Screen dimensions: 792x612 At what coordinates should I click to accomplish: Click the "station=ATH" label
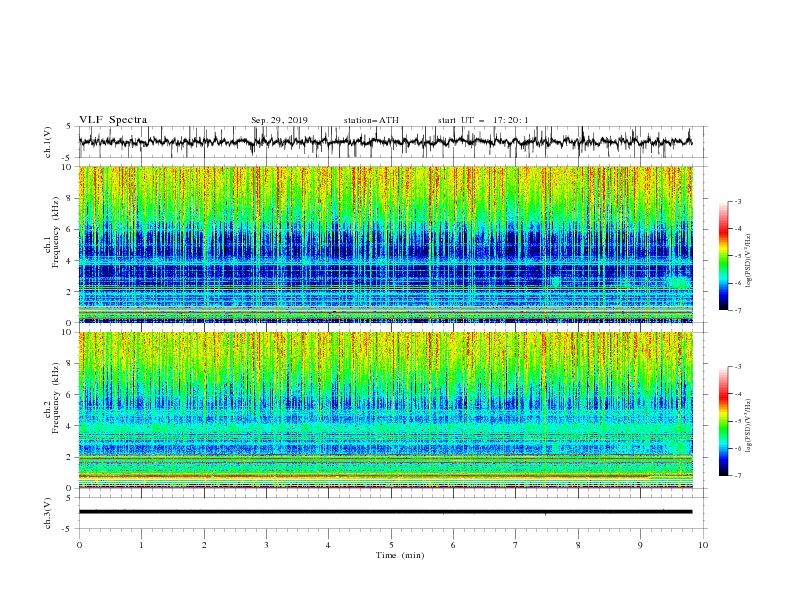point(371,120)
